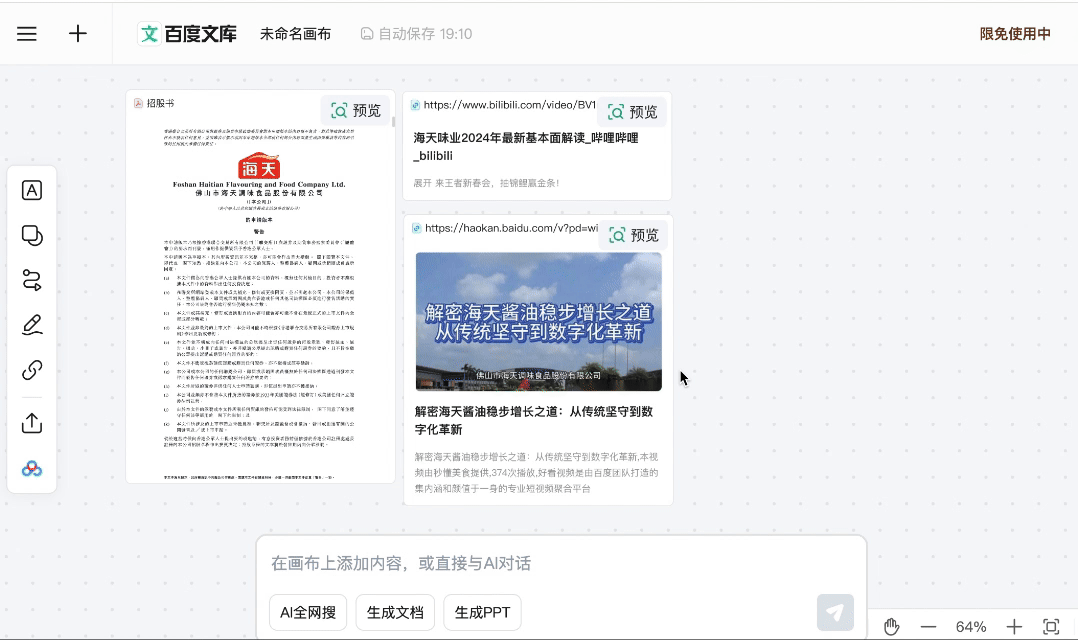Zoom in with the plus button

1014,627
